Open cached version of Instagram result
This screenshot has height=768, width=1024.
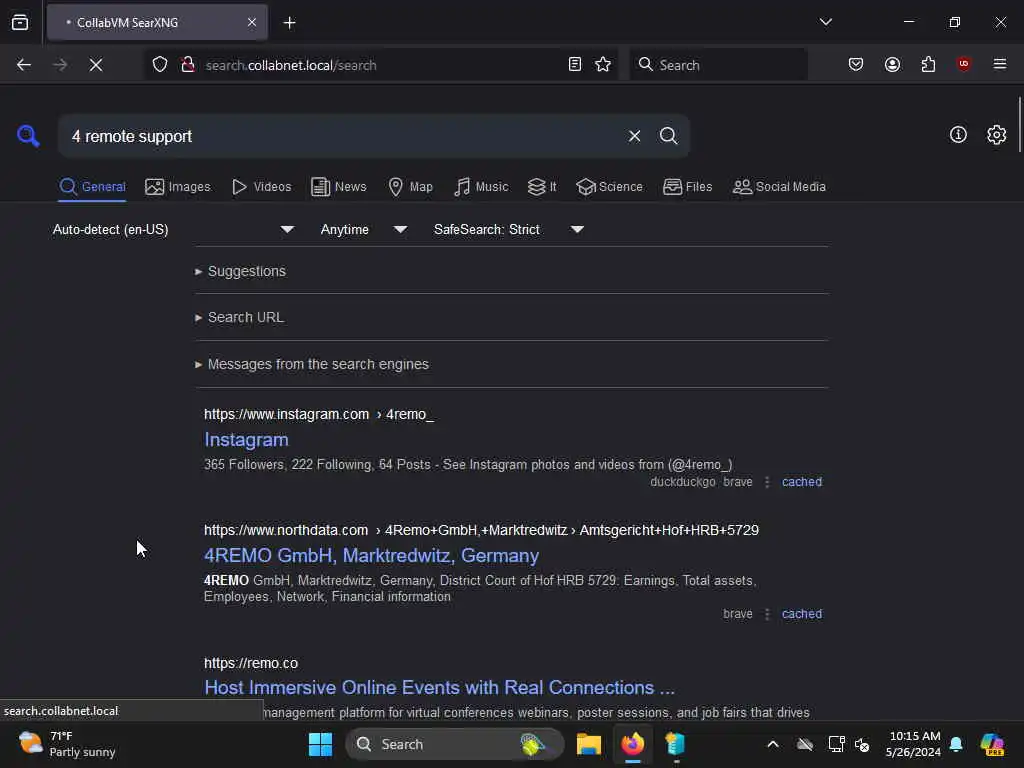click(x=801, y=482)
